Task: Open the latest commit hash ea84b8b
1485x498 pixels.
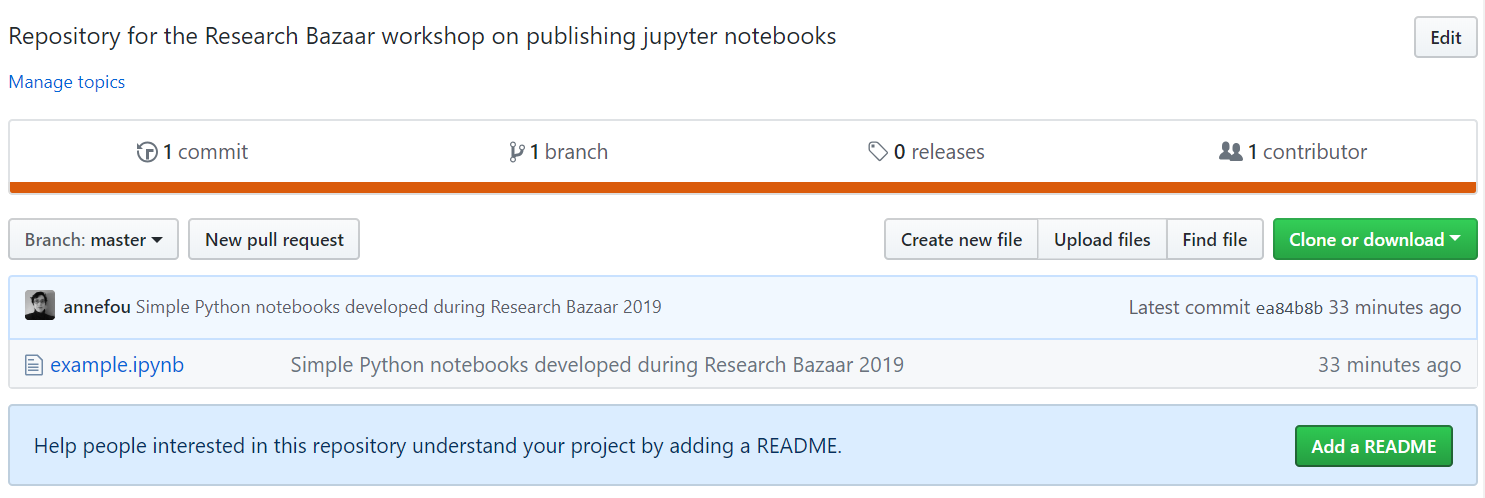Action: tap(1289, 308)
